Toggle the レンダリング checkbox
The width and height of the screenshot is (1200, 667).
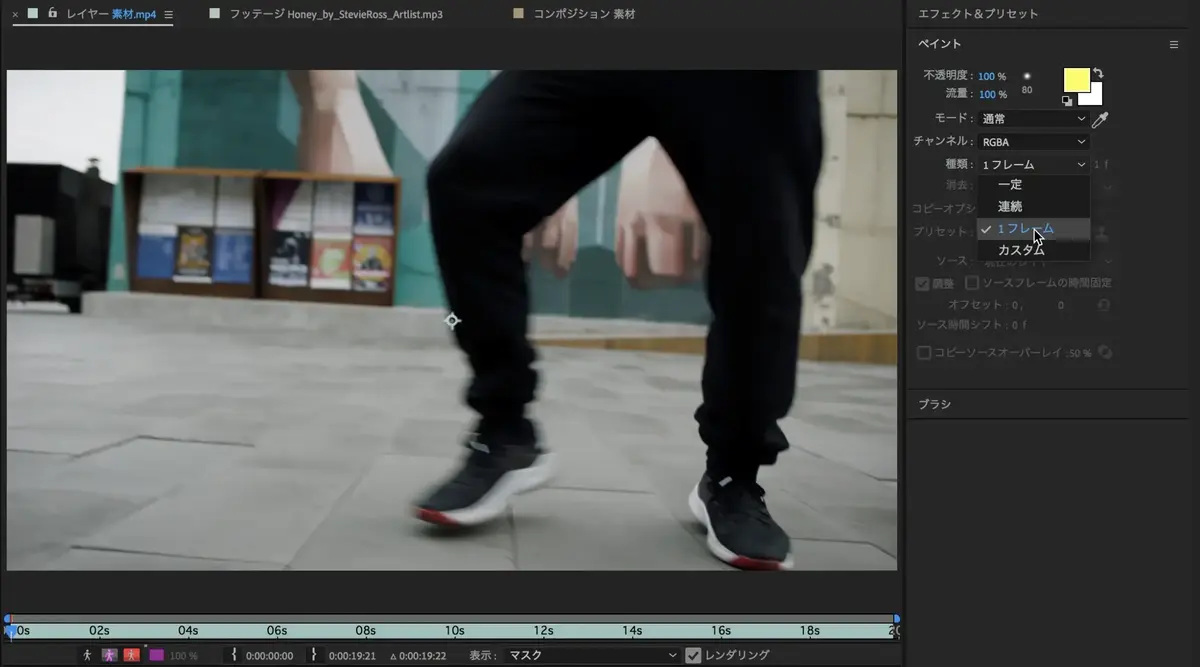pos(693,655)
